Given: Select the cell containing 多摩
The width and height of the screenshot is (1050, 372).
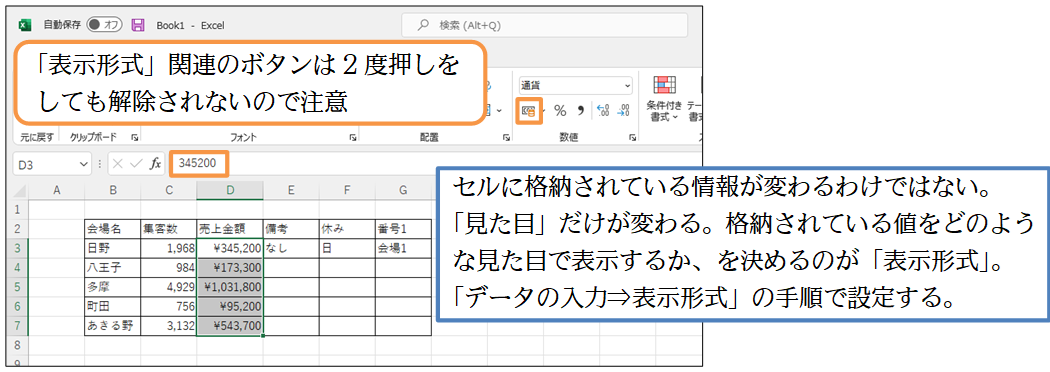Looking at the screenshot, I should tap(112, 286).
